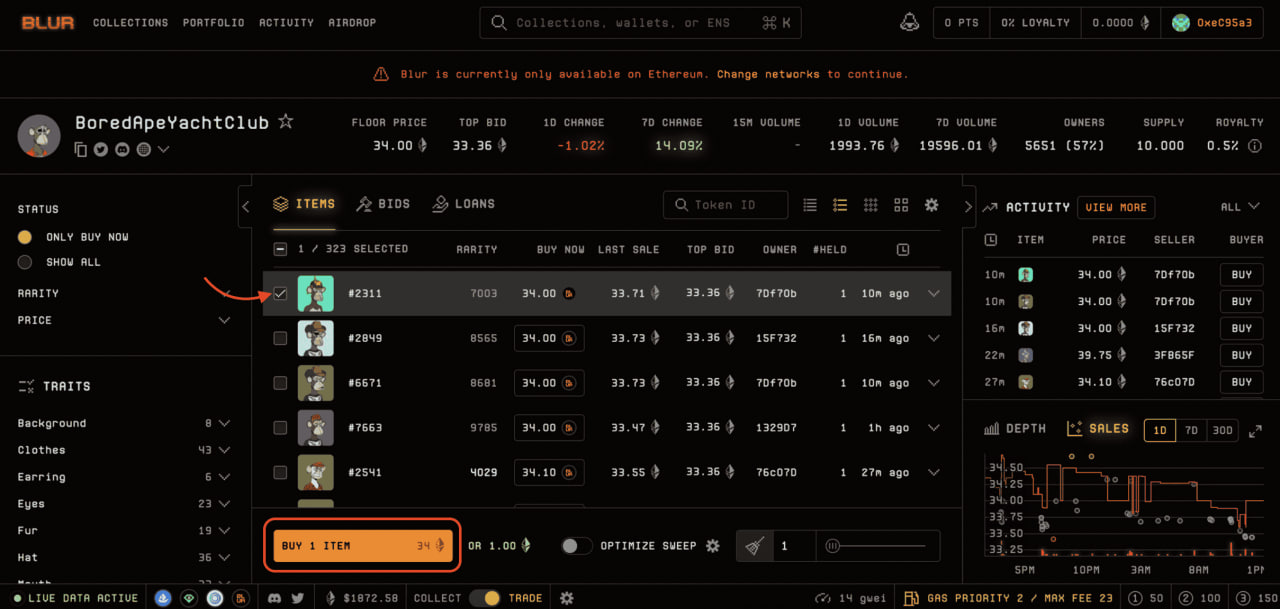The image size is (1280, 609).
Task: Check the checkbox for ape #2849
Action: (x=280, y=338)
